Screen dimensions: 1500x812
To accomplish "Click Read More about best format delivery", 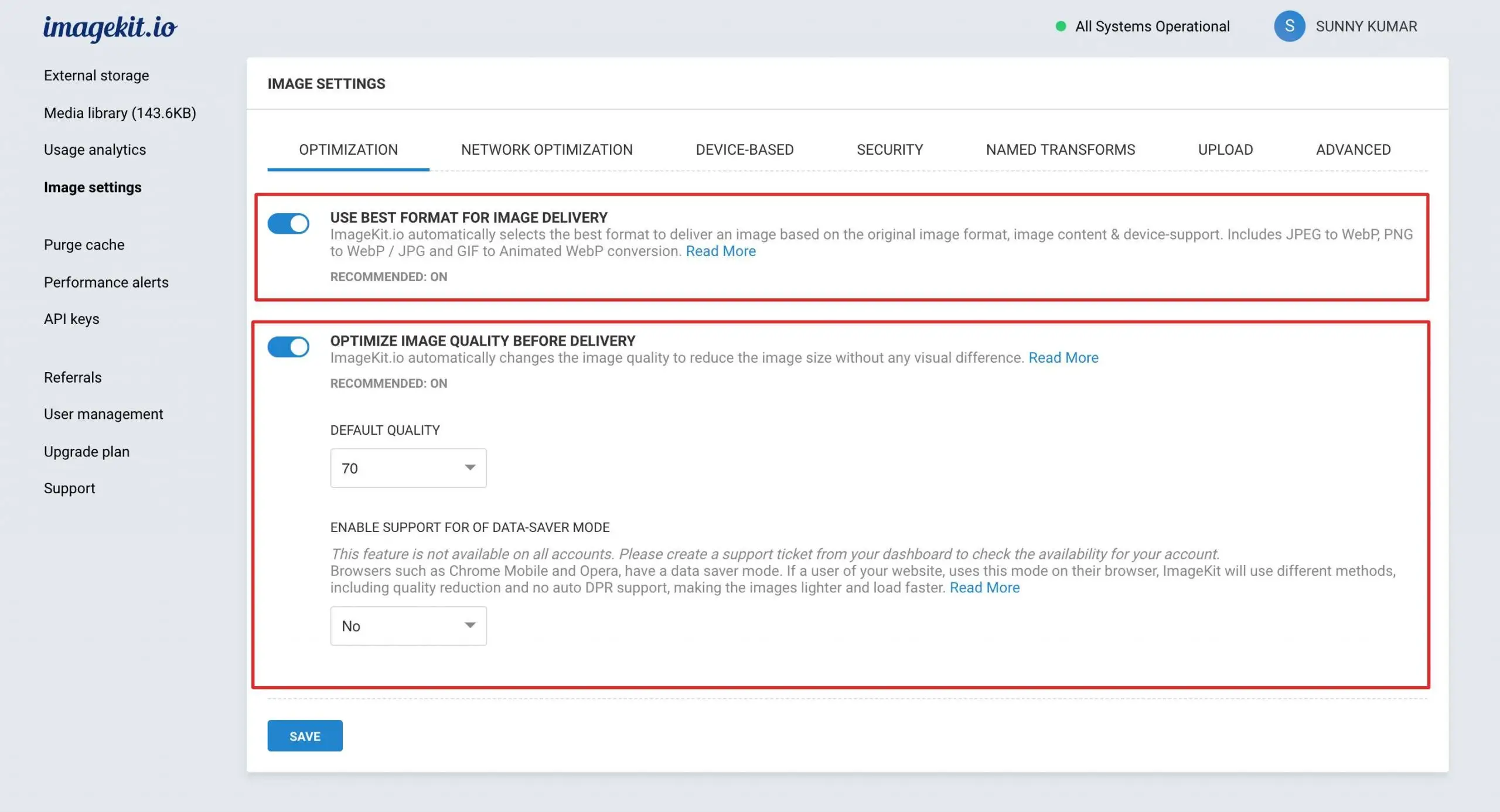I will point(720,251).
